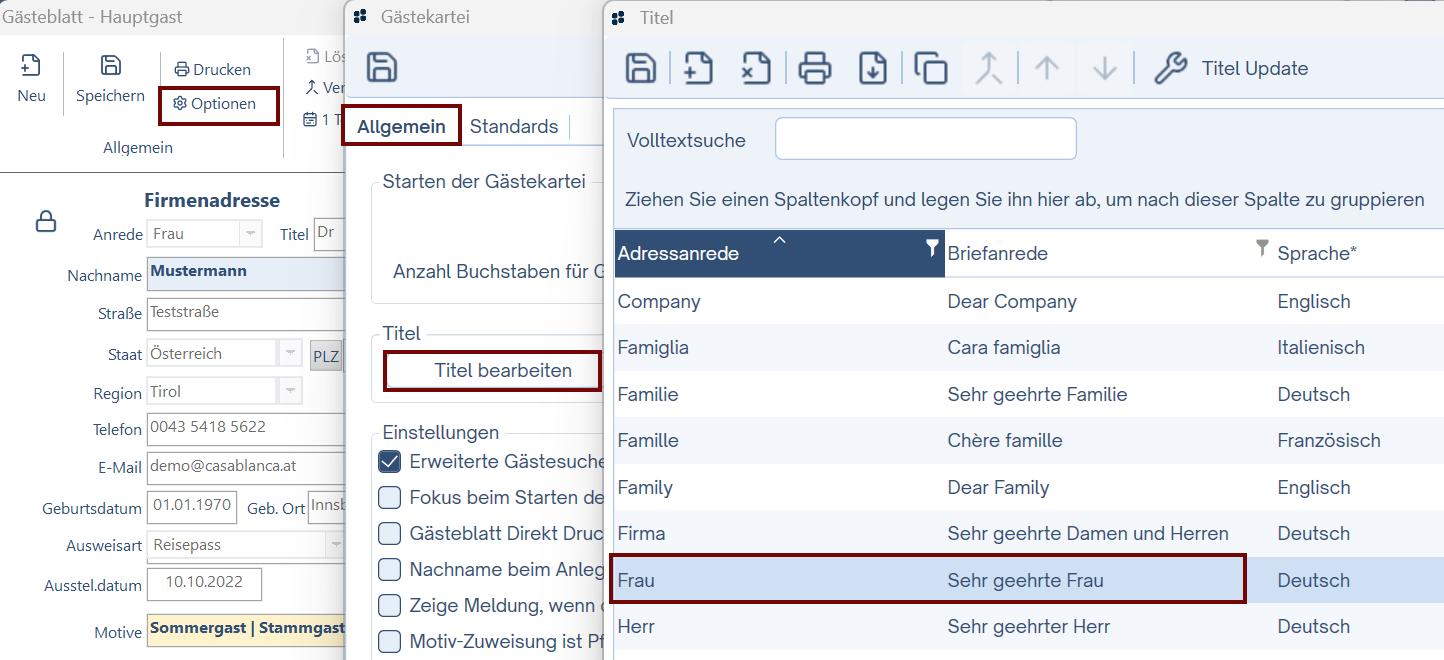Open the filter icon on the Adressanrede column
This screenshot has width=1444, height=660.
[x=932, y=248]
